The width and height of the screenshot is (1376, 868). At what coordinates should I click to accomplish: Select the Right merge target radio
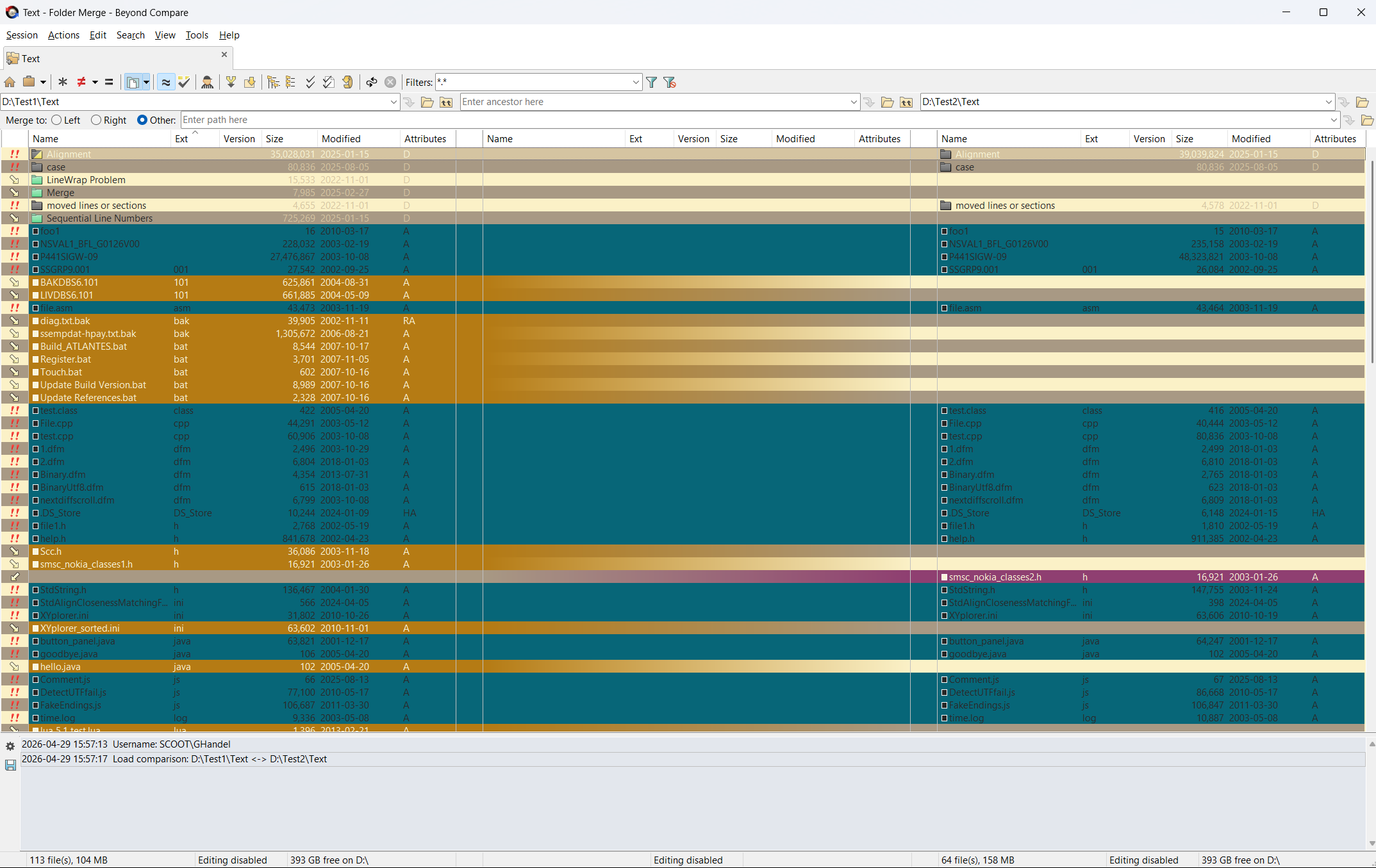(96, 120)
